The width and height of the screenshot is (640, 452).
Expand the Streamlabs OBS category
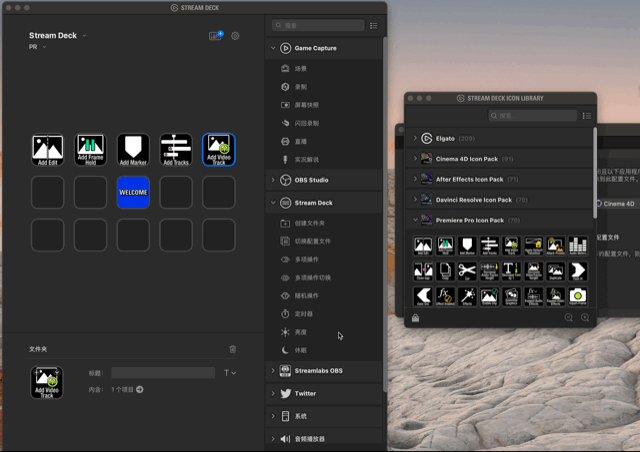[273, 371]
